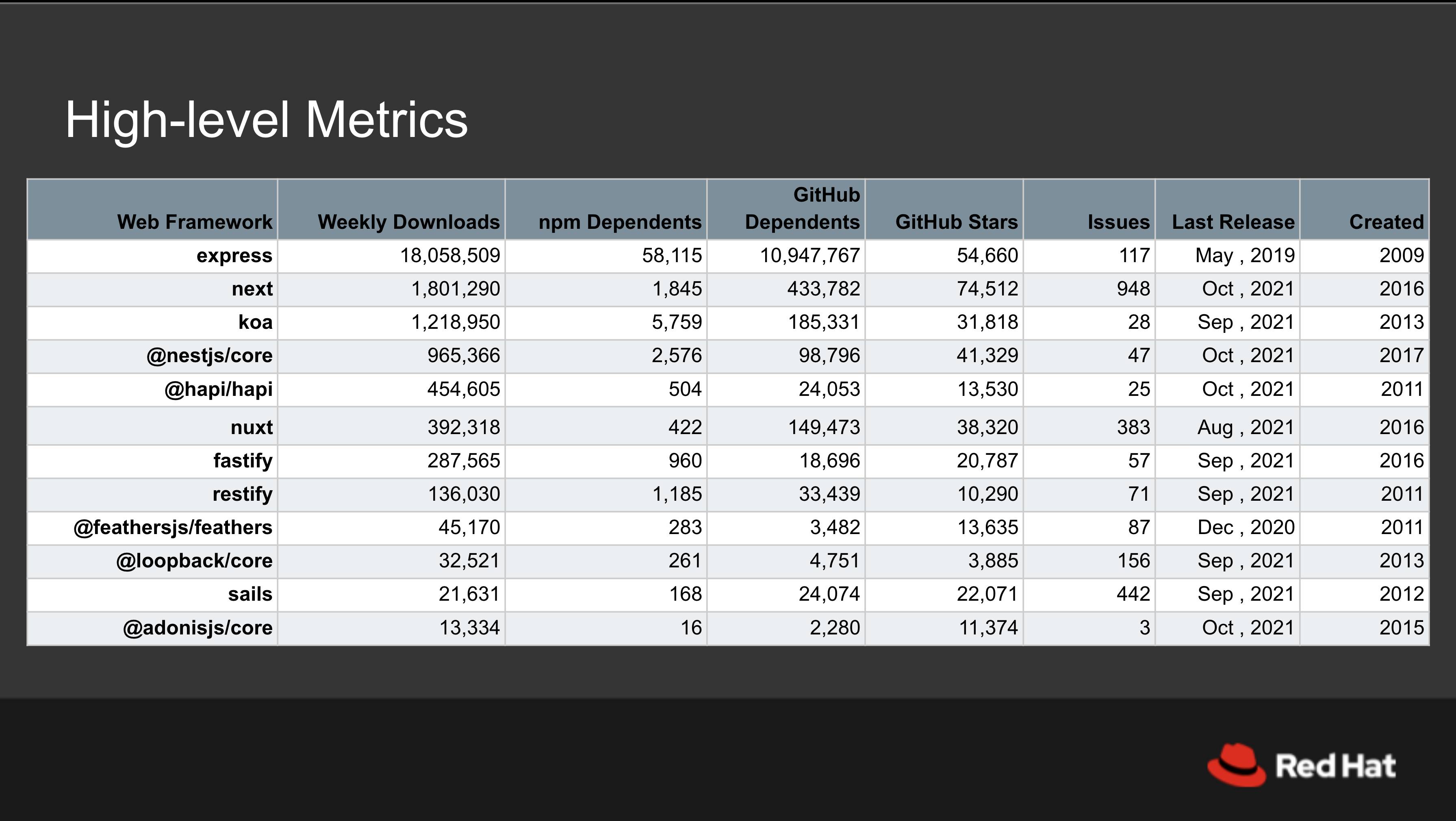Select the Weekly Downloads column header
The image size is (1456, 821).
(409, 222)
